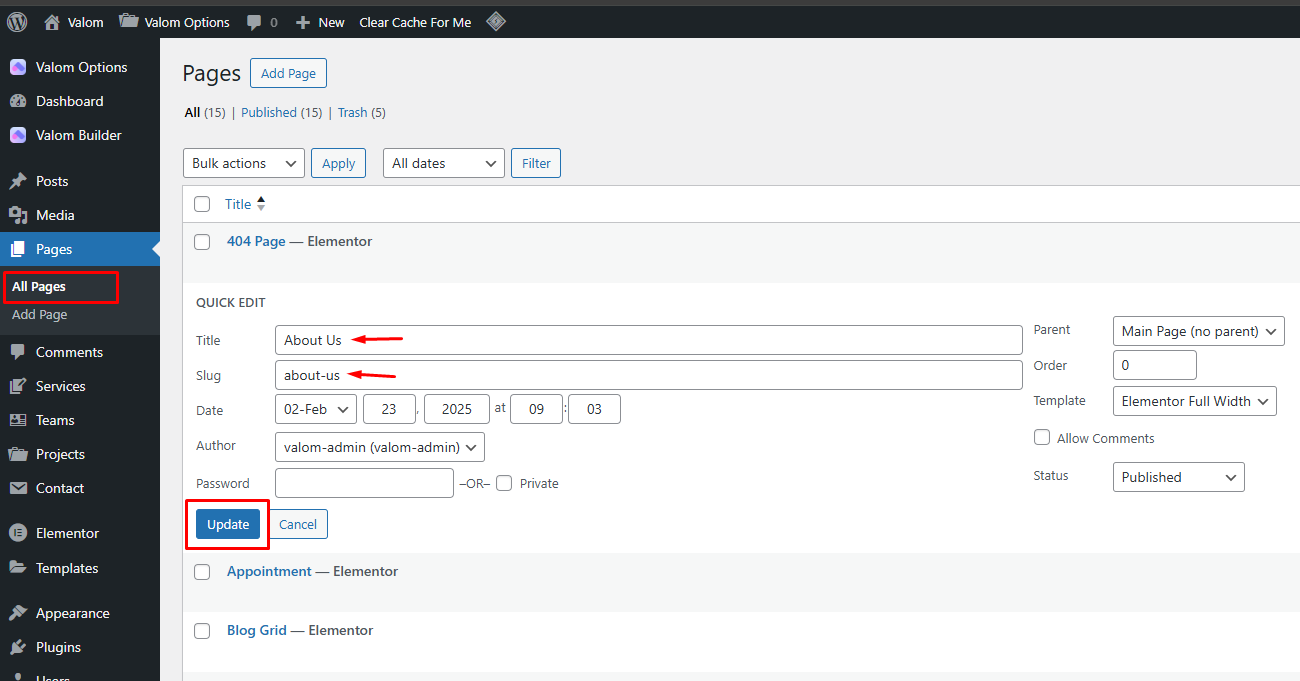Open the Trash pages filter link
The image size is (1300, 681).
pos(352,113)
